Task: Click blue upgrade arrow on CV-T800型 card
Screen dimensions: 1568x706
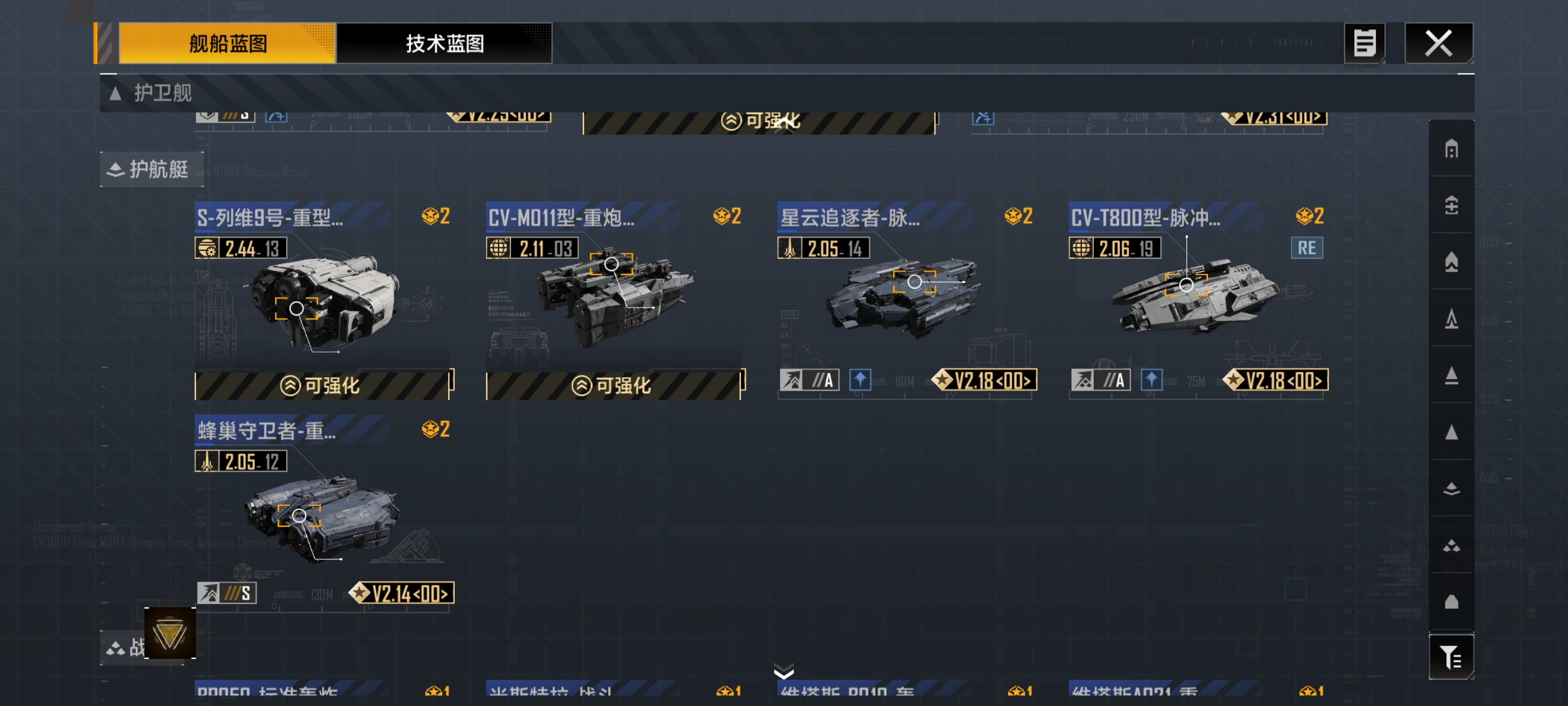Action: pos(1150,380)
